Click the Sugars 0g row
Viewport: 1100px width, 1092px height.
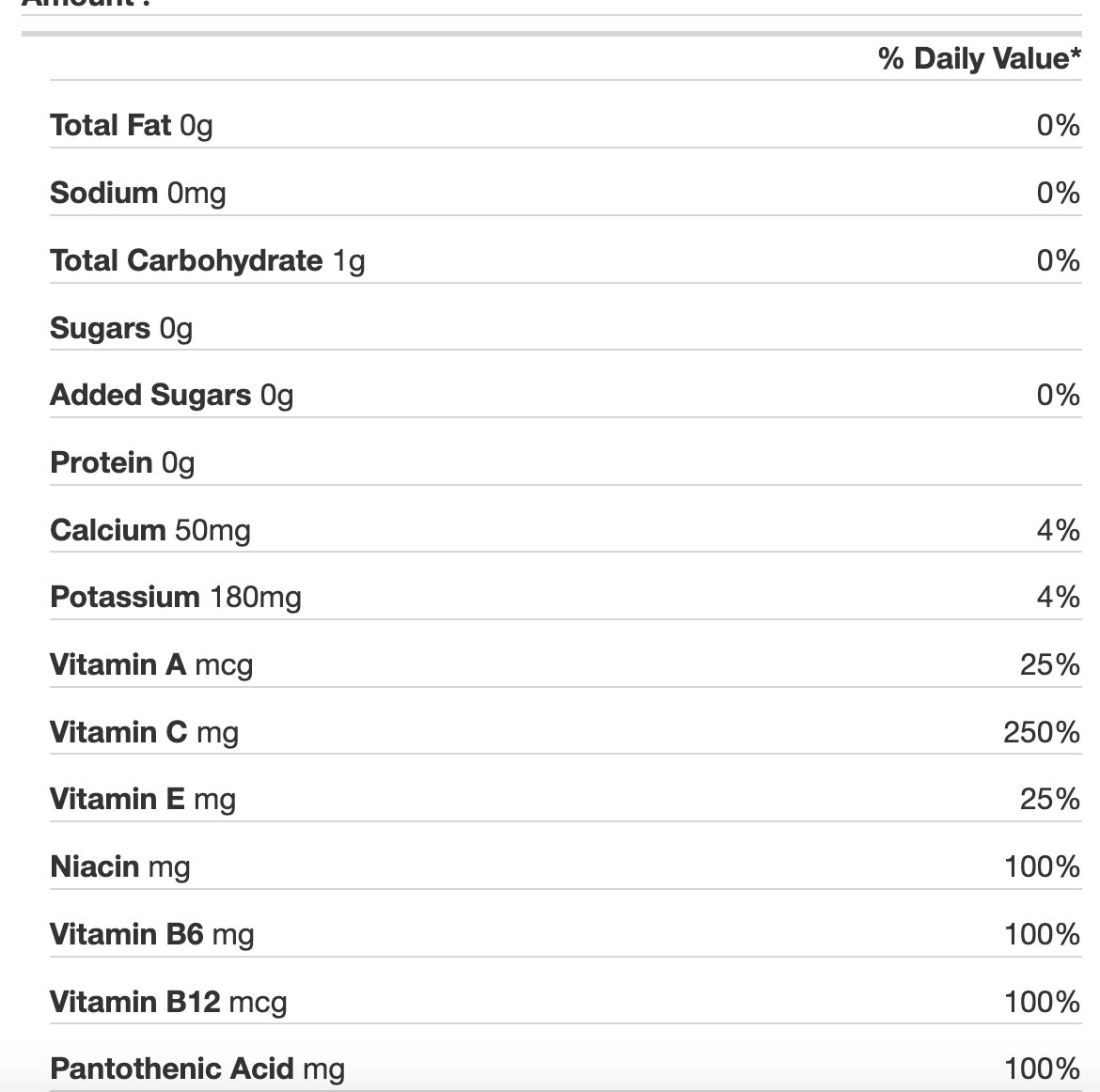point(565,328)
